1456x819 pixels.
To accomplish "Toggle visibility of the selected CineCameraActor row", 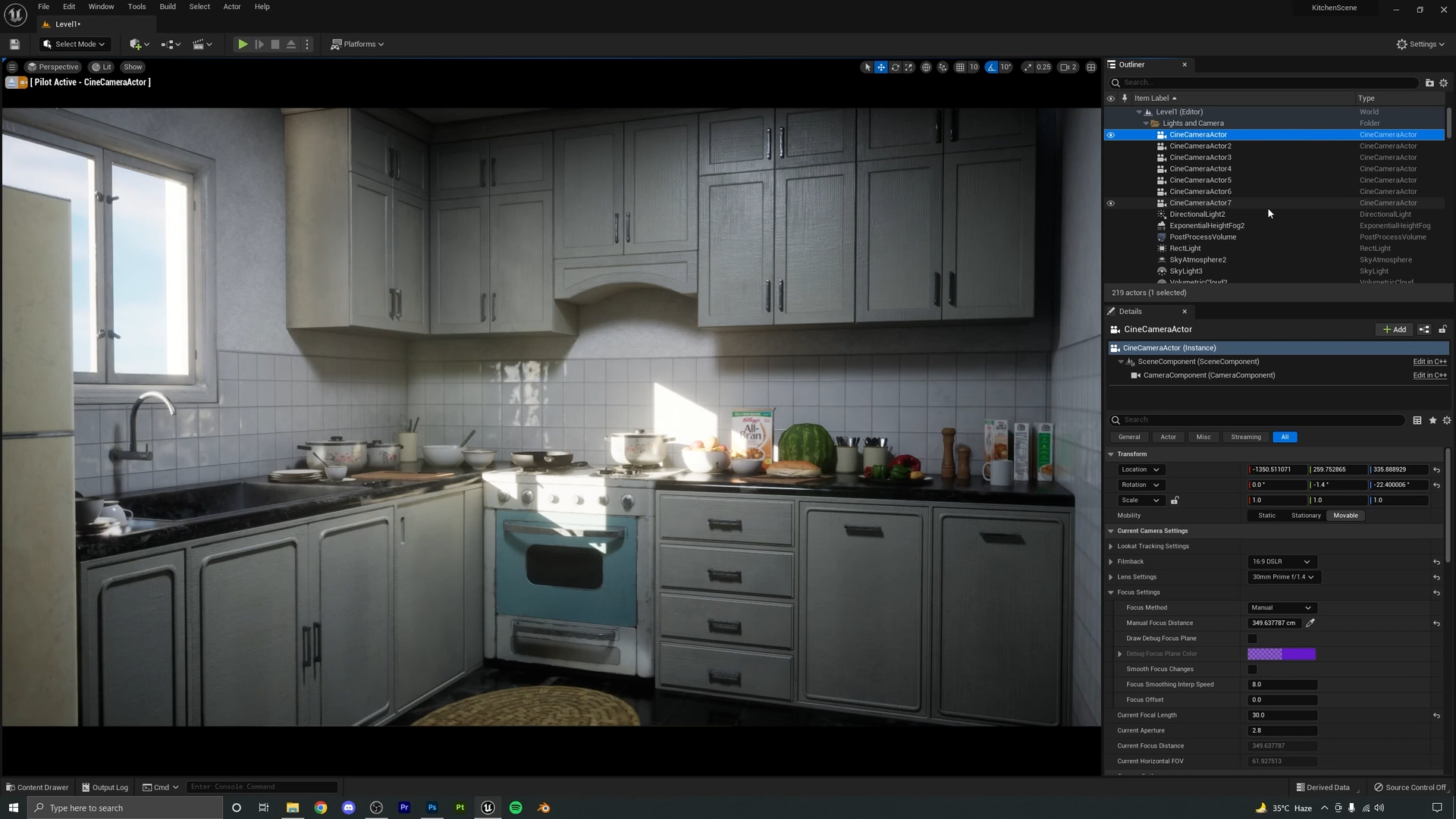I will point(1111,135).
